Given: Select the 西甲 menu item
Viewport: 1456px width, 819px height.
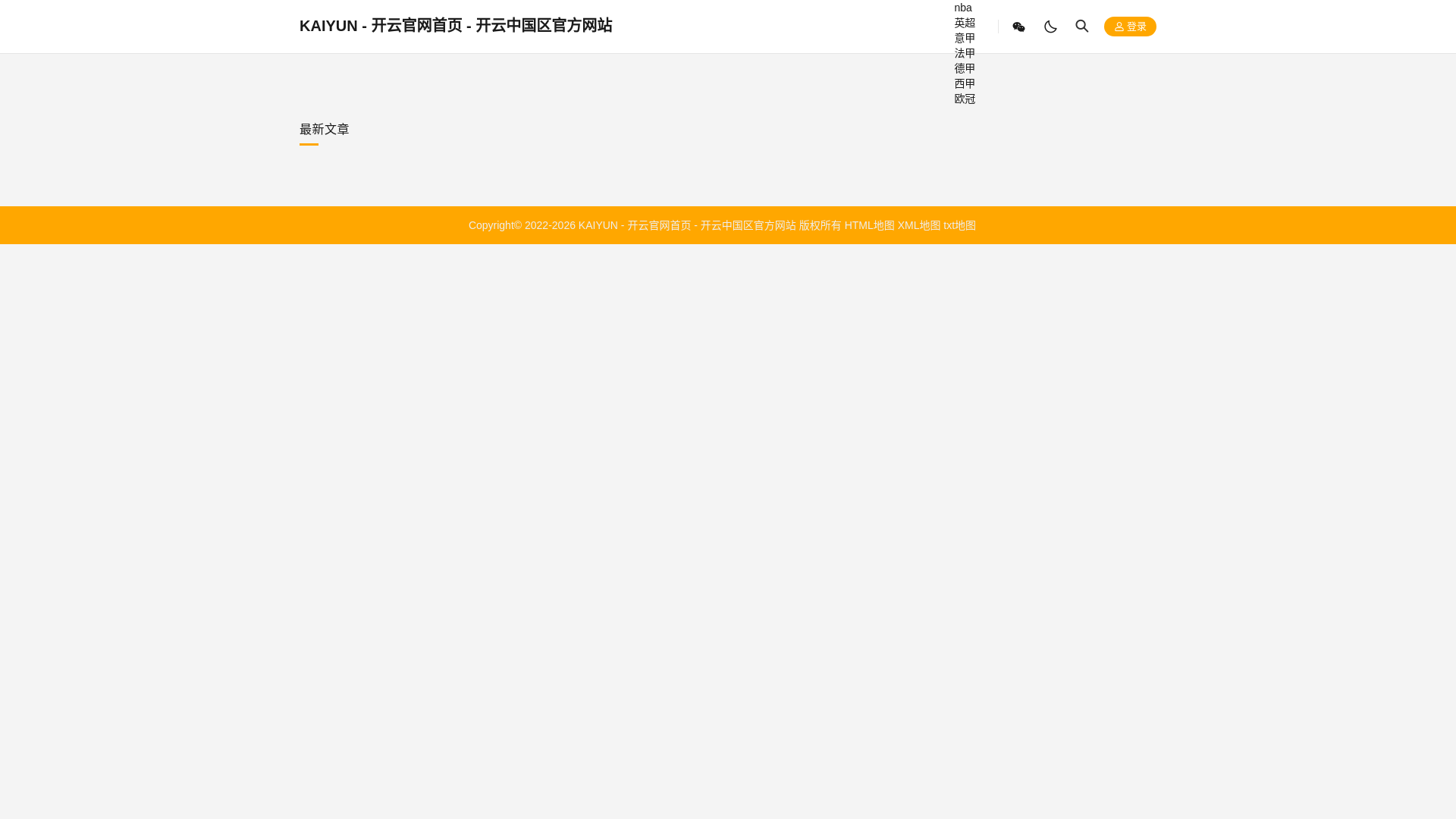Looking at the screenshot, I should point(965,83).
